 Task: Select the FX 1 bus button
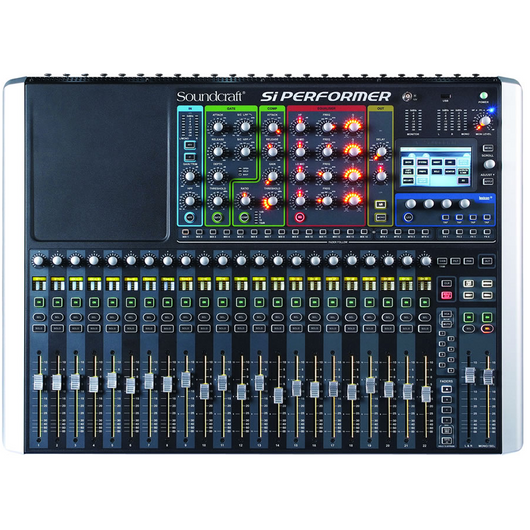[446, 232]
